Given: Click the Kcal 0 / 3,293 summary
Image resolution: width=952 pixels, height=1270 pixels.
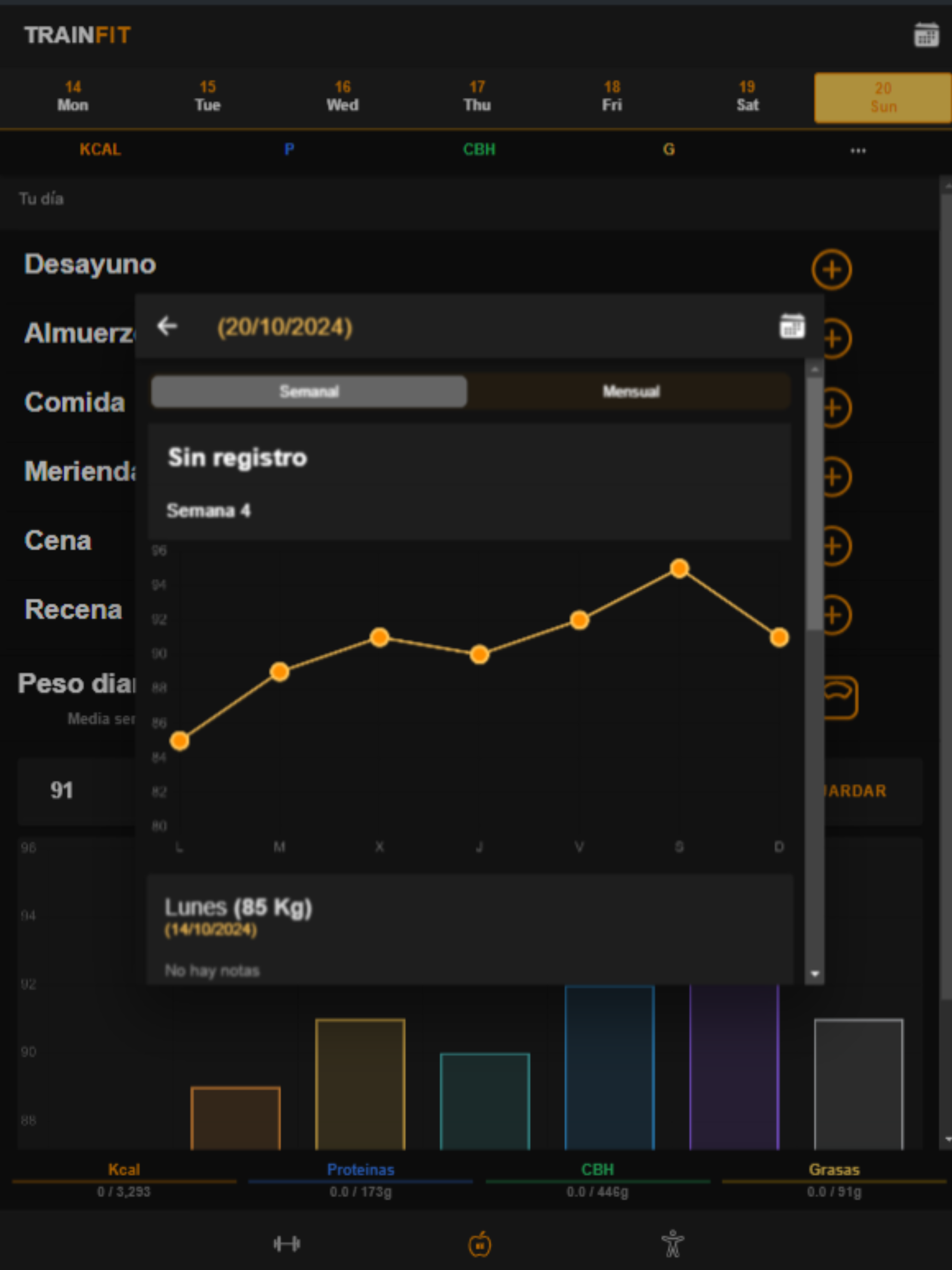Looking at the screenshot, I should (x=124, y=1180).
